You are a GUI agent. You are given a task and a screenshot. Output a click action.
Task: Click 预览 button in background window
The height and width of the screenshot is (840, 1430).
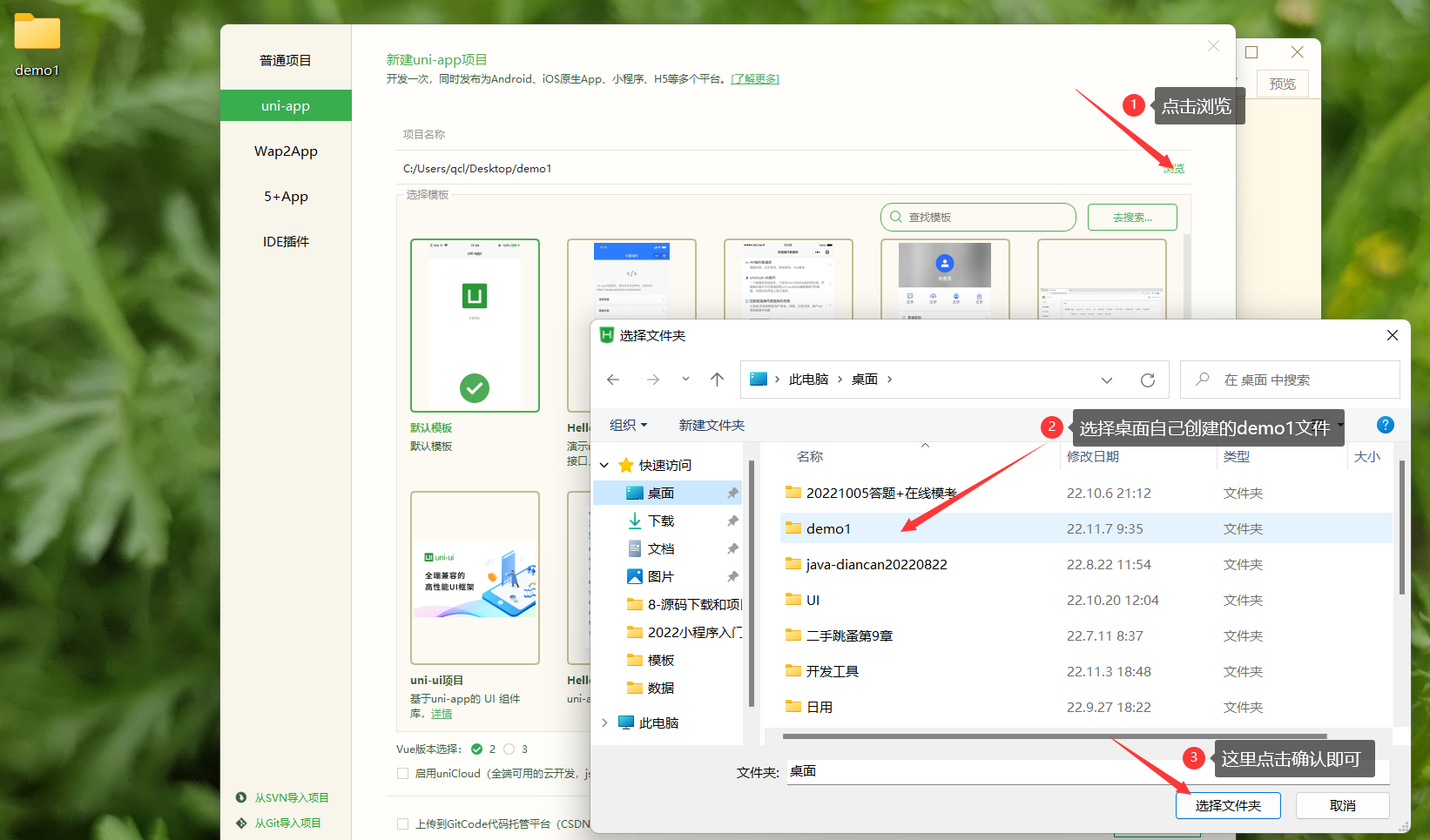1282,84
